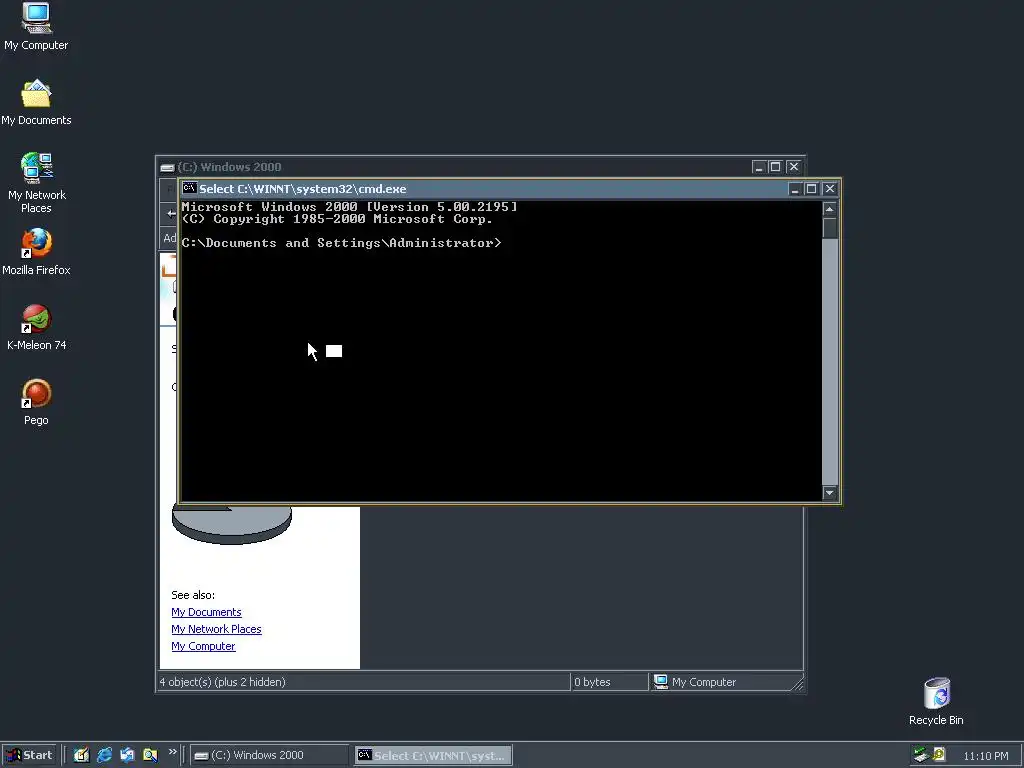Click the (C:) Windows 2000 title bar drive icon

point(167,167)
